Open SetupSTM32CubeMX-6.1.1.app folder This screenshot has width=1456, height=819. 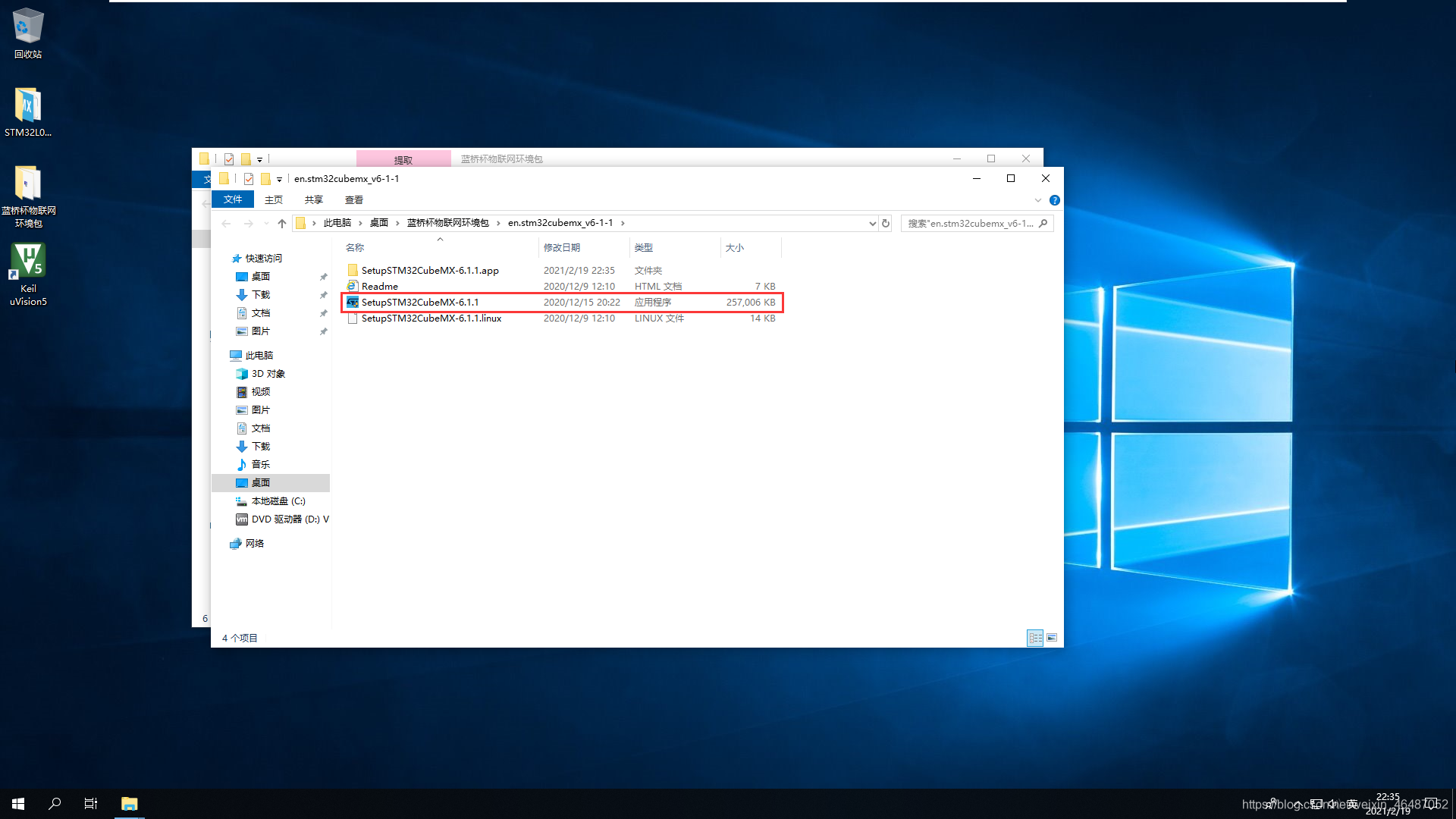tap(430, 270)
